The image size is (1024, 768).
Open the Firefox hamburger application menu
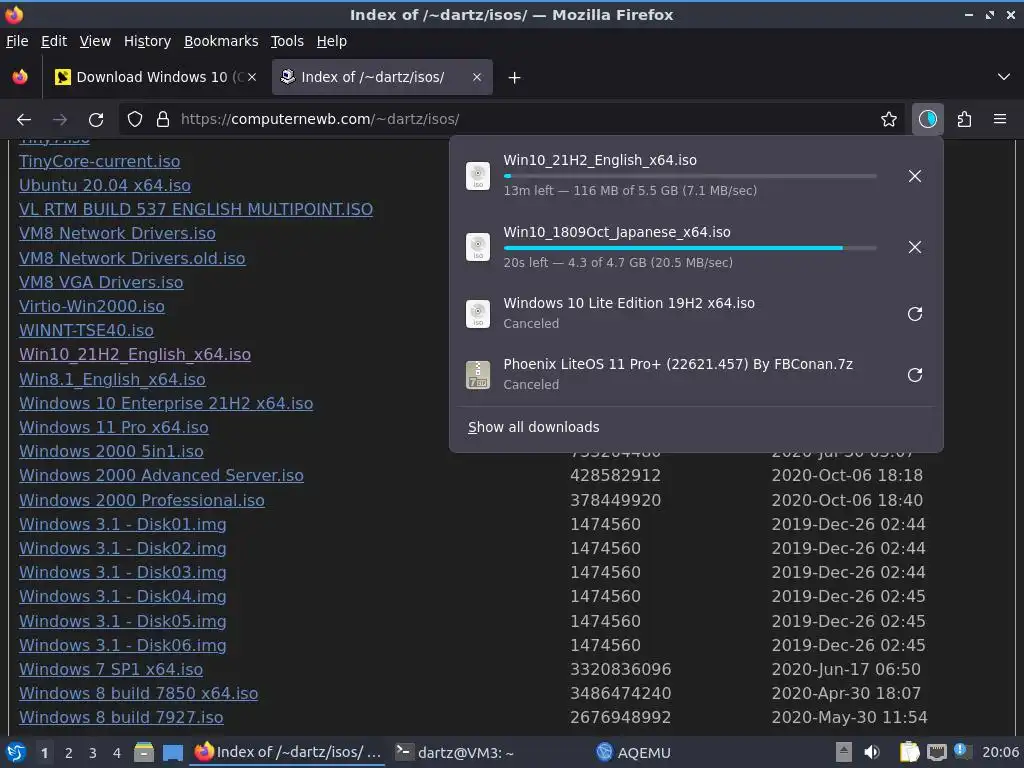click(1000, 120)
